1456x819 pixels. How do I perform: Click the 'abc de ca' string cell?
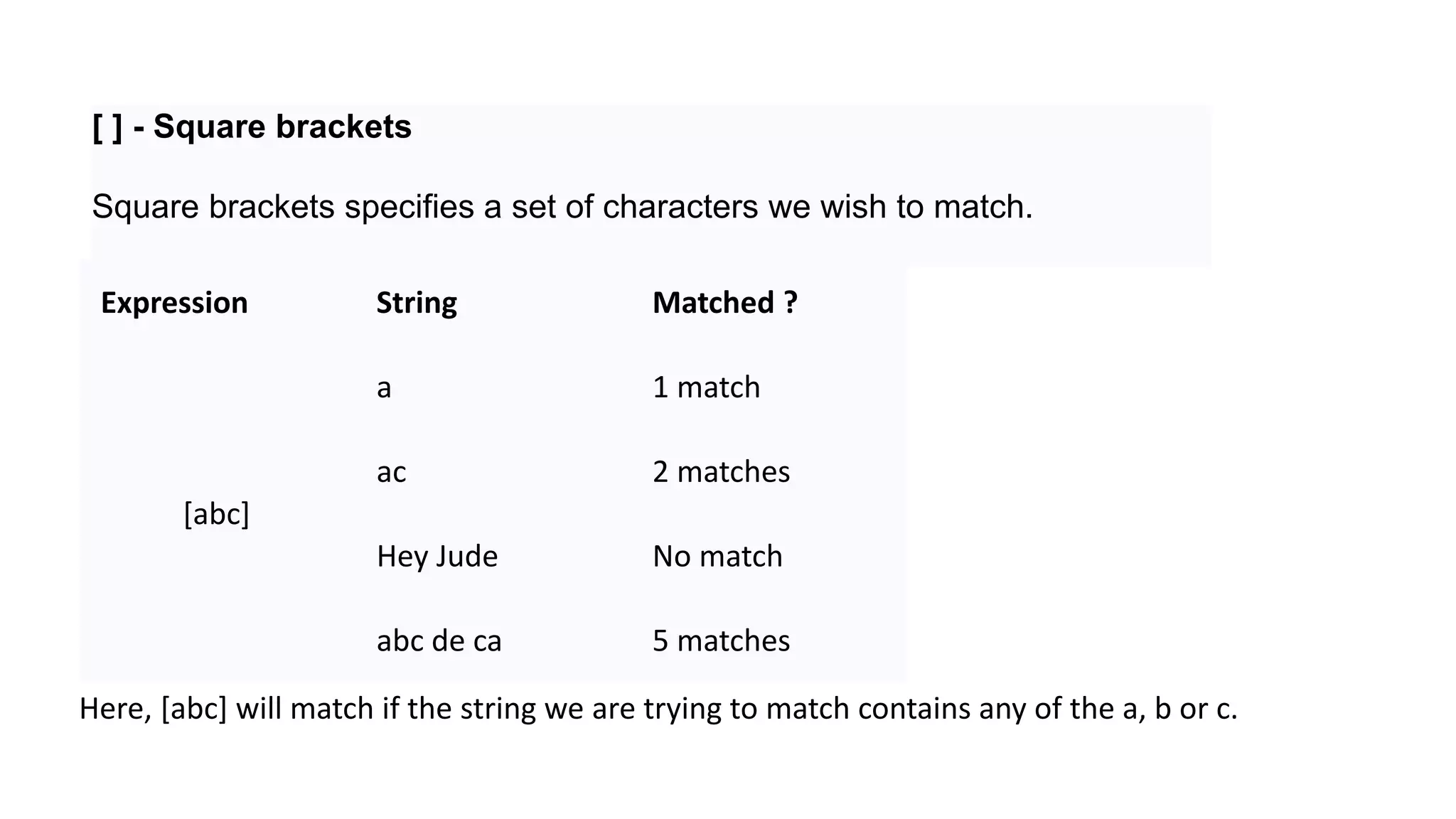(439, 641)
